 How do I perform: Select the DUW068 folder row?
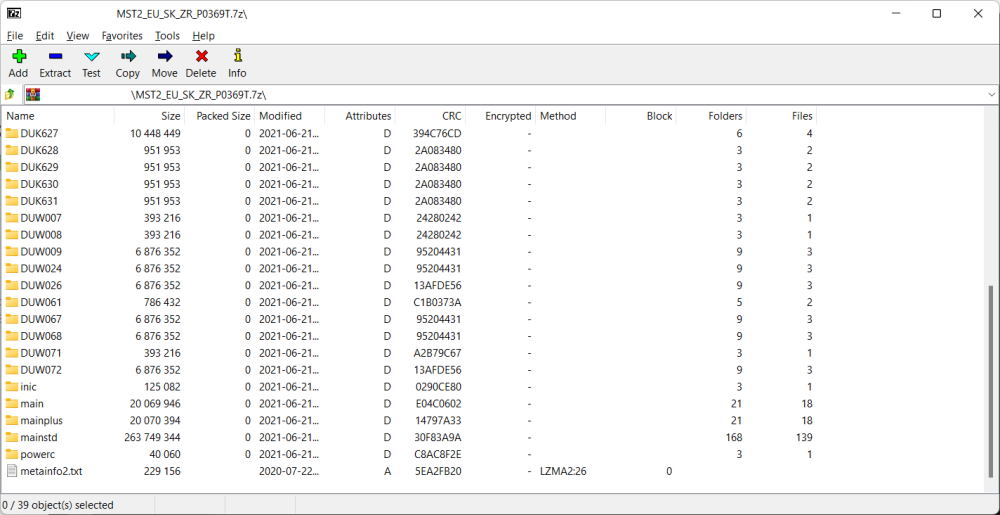409,336
